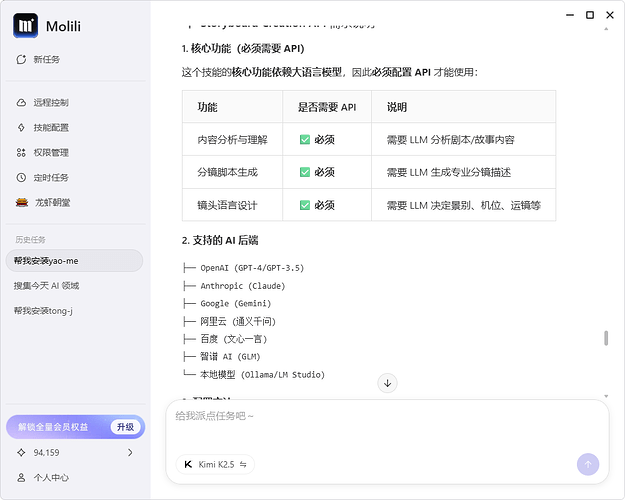The image size is (625, 500).
Task: Click the 镜头语言设计 table cell
Action: point(232,205)
